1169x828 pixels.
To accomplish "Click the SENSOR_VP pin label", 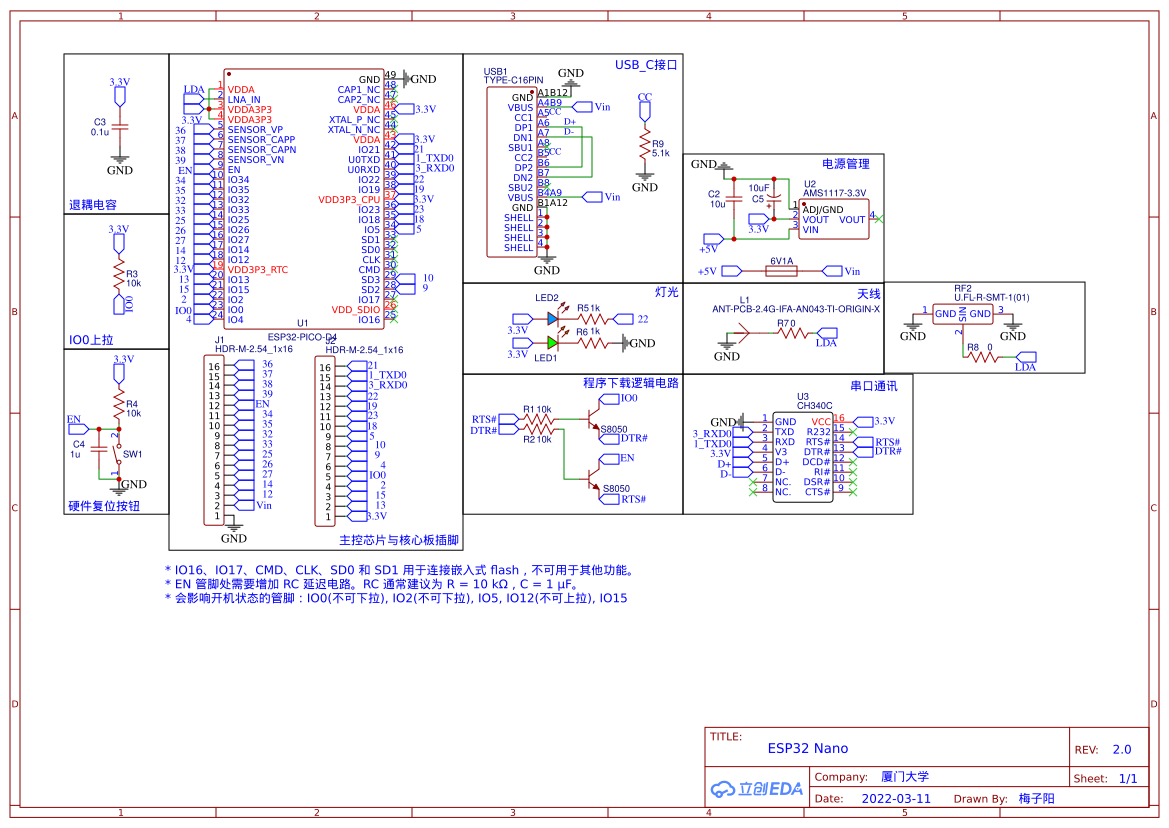I will click(255, 130).
